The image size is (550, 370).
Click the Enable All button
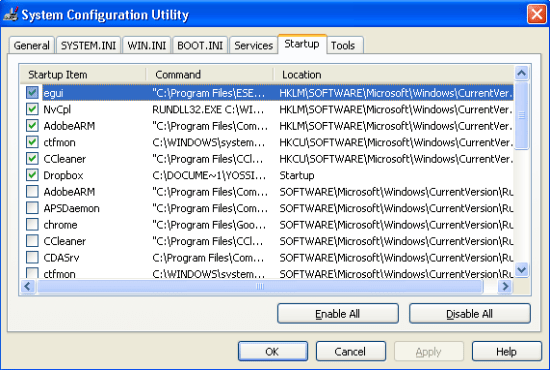coord(338,314)
